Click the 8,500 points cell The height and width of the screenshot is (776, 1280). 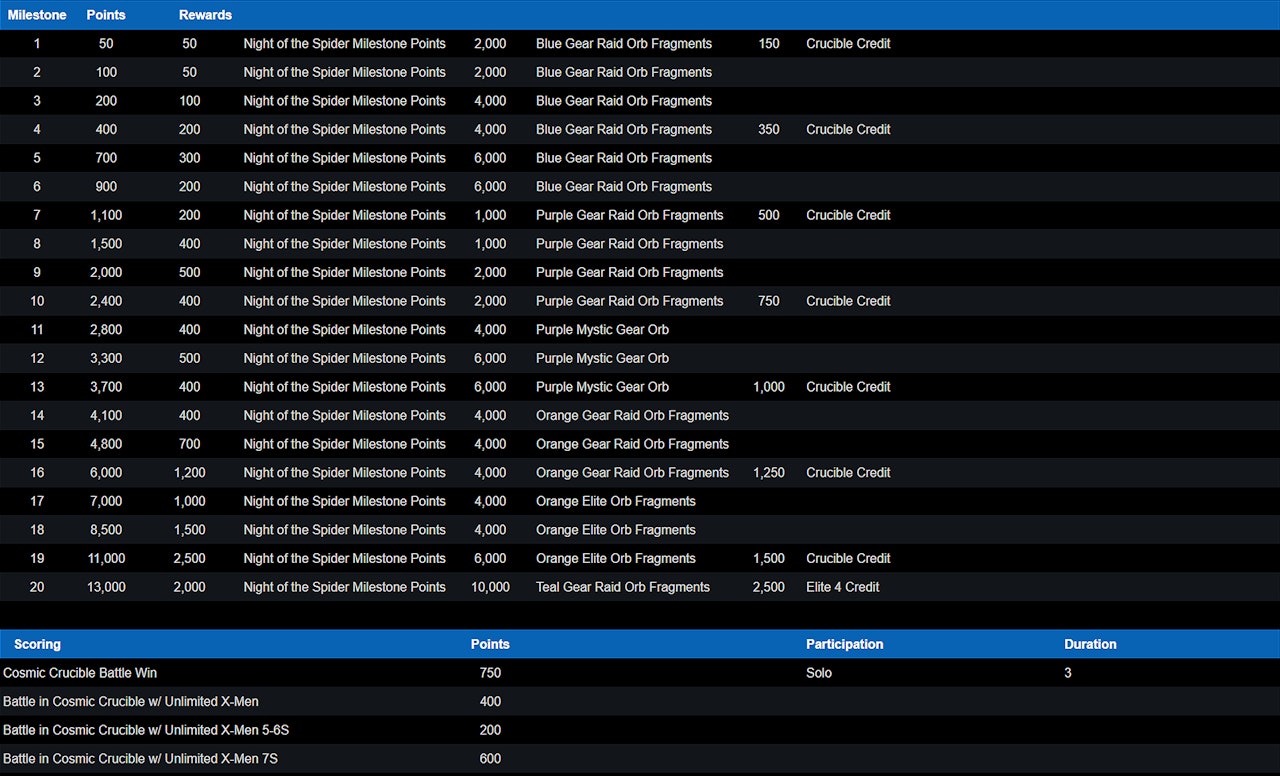click(106, 530)
